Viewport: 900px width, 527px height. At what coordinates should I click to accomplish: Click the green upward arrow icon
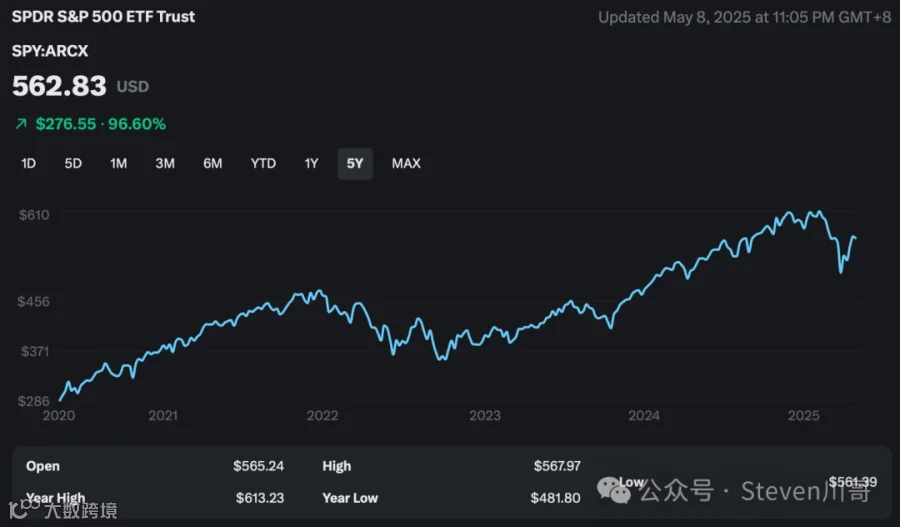[x=21, y=124]
